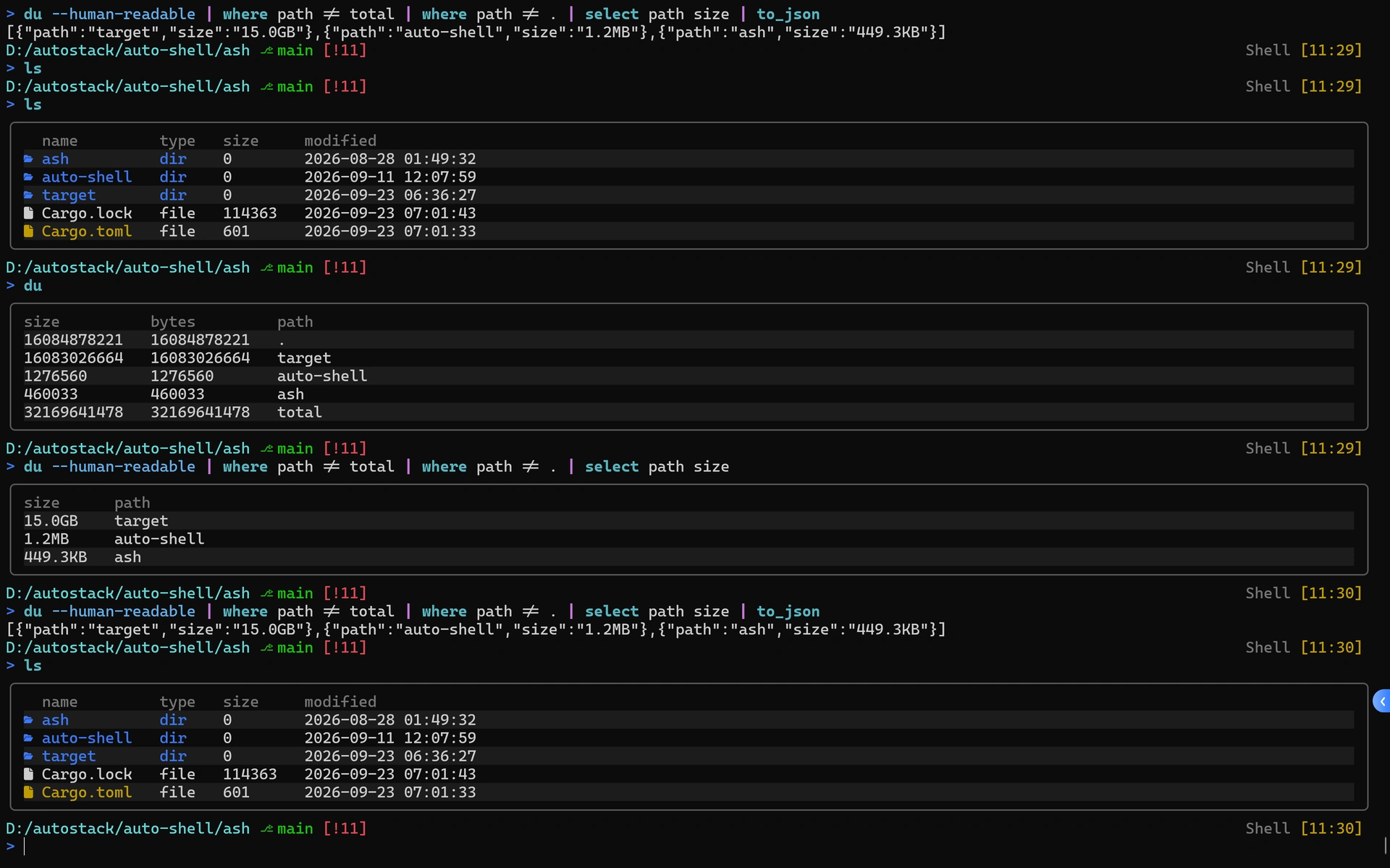Click the target folder icon in the second ls listing
Image resolution: width=1390 pixels, height=868 pixels.
28,756
